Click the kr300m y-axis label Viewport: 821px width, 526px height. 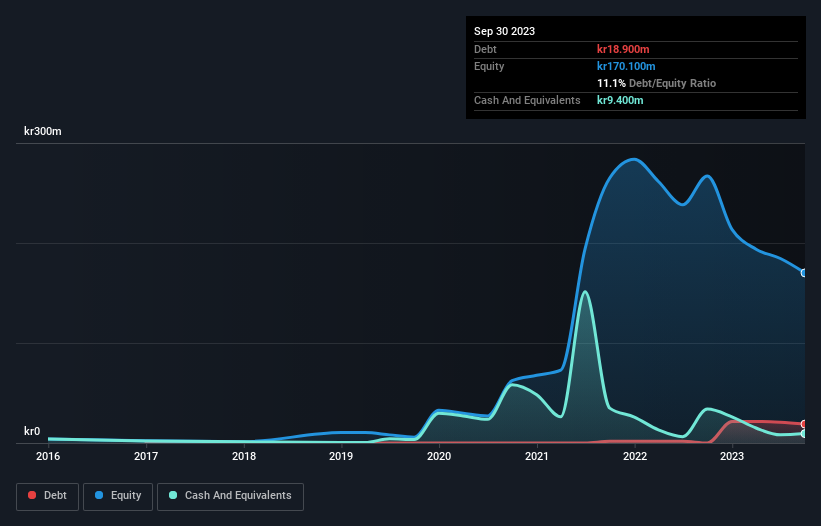click(42, 131)
